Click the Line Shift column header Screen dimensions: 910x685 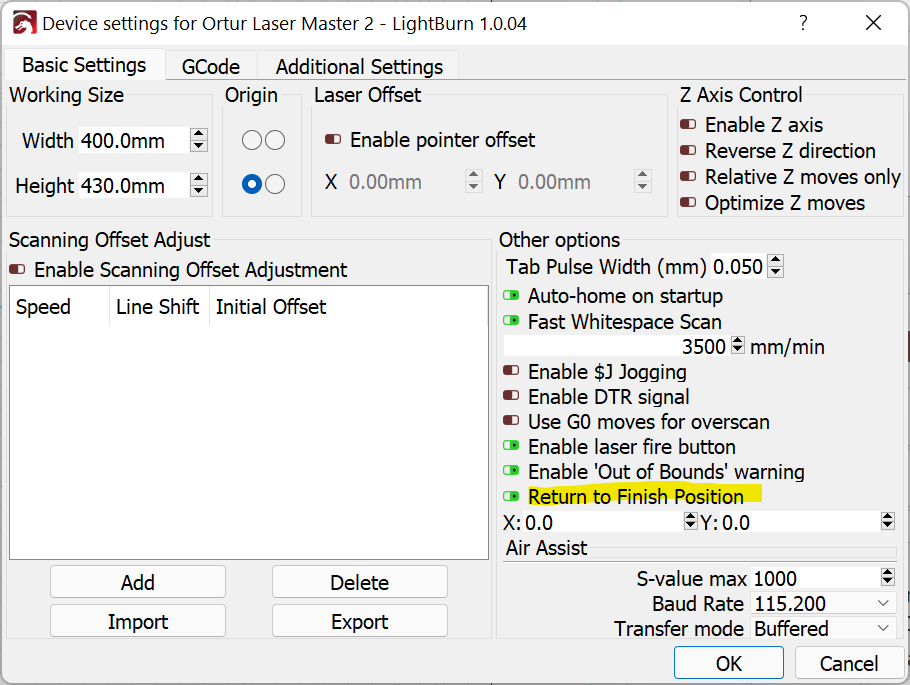159,307
